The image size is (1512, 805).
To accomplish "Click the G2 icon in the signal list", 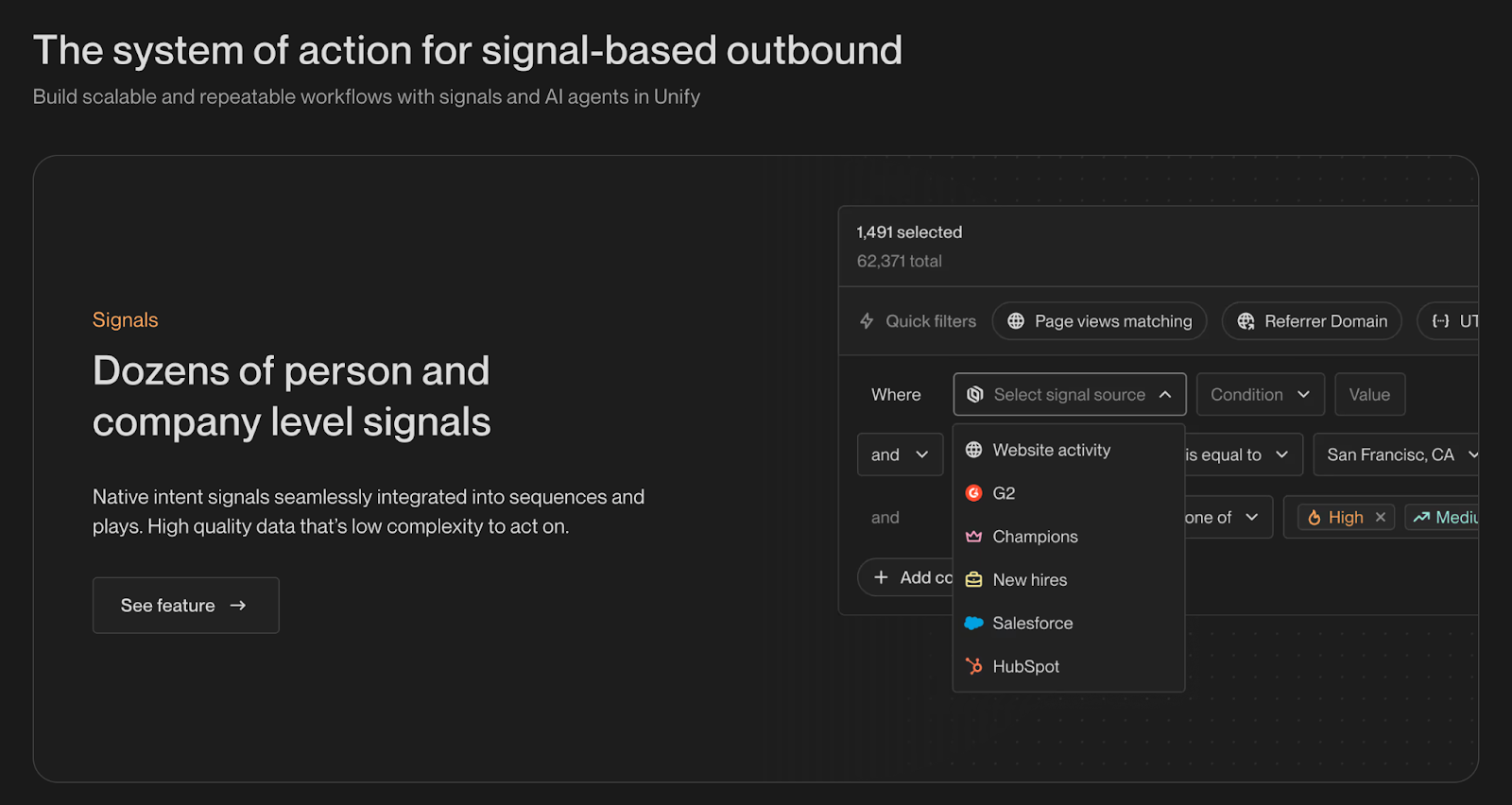I will [x=974, y=492].
